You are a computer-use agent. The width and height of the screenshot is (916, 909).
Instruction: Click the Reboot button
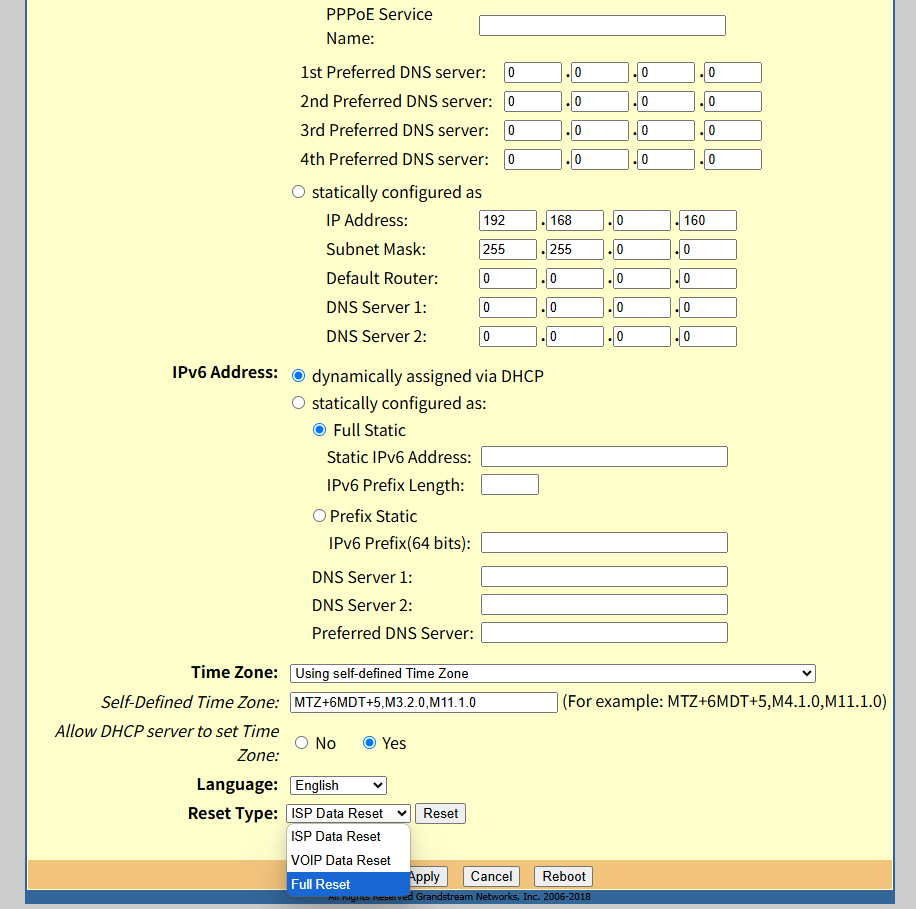click(564, 876)
